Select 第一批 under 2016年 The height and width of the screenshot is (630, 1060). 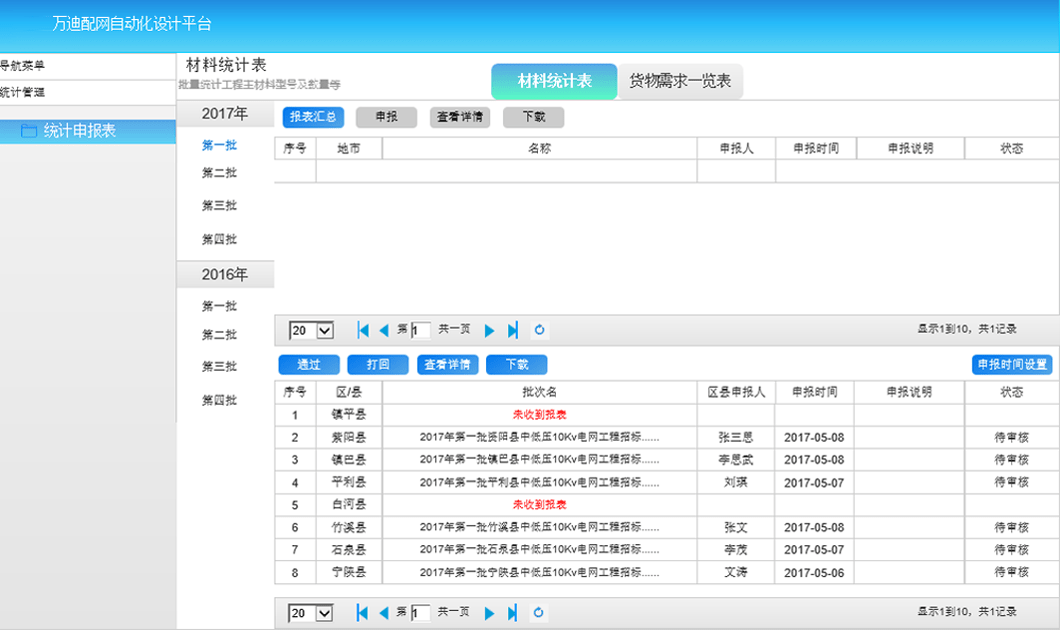[x=219, y=306]
